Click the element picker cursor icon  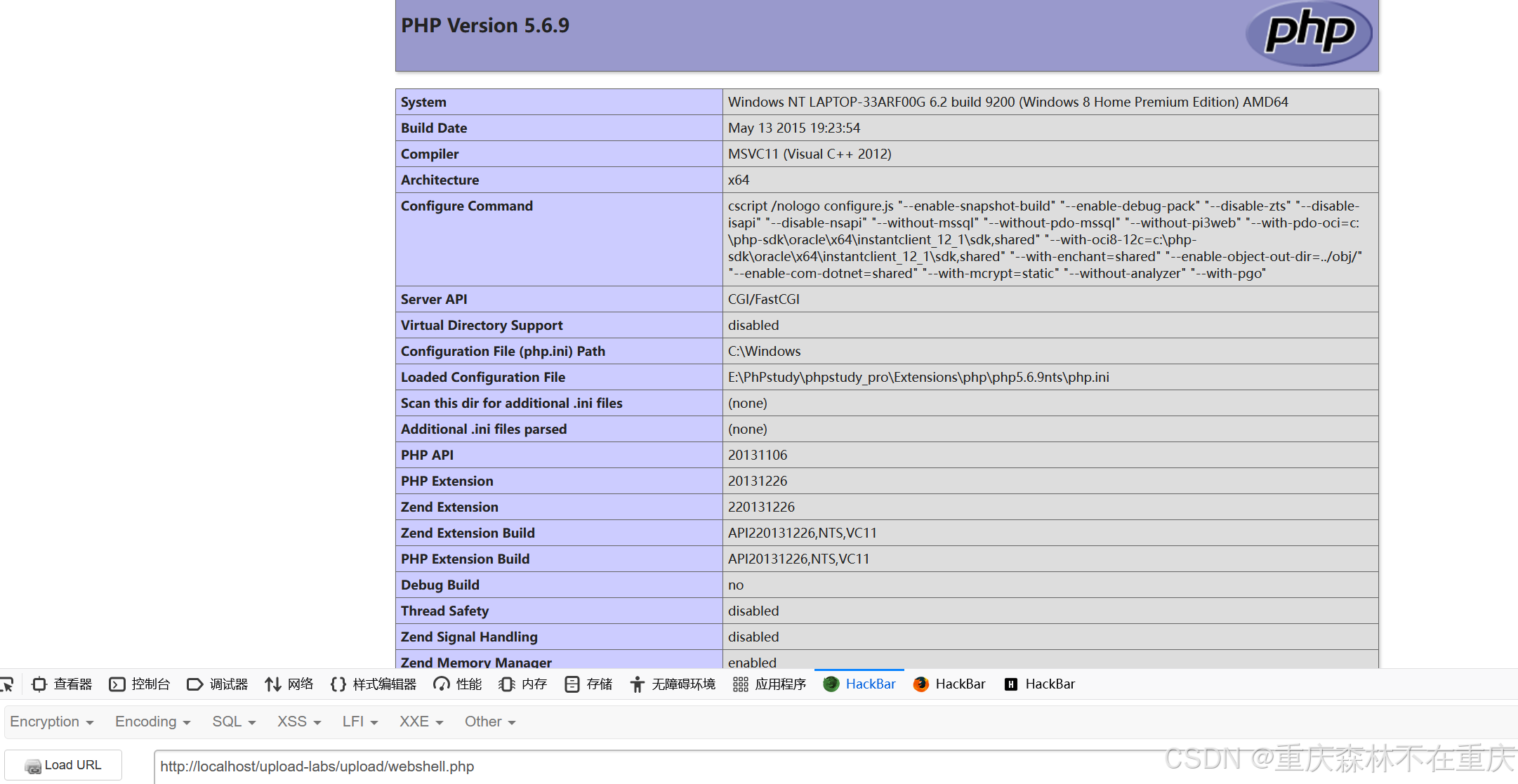click(x=7, y=684)
